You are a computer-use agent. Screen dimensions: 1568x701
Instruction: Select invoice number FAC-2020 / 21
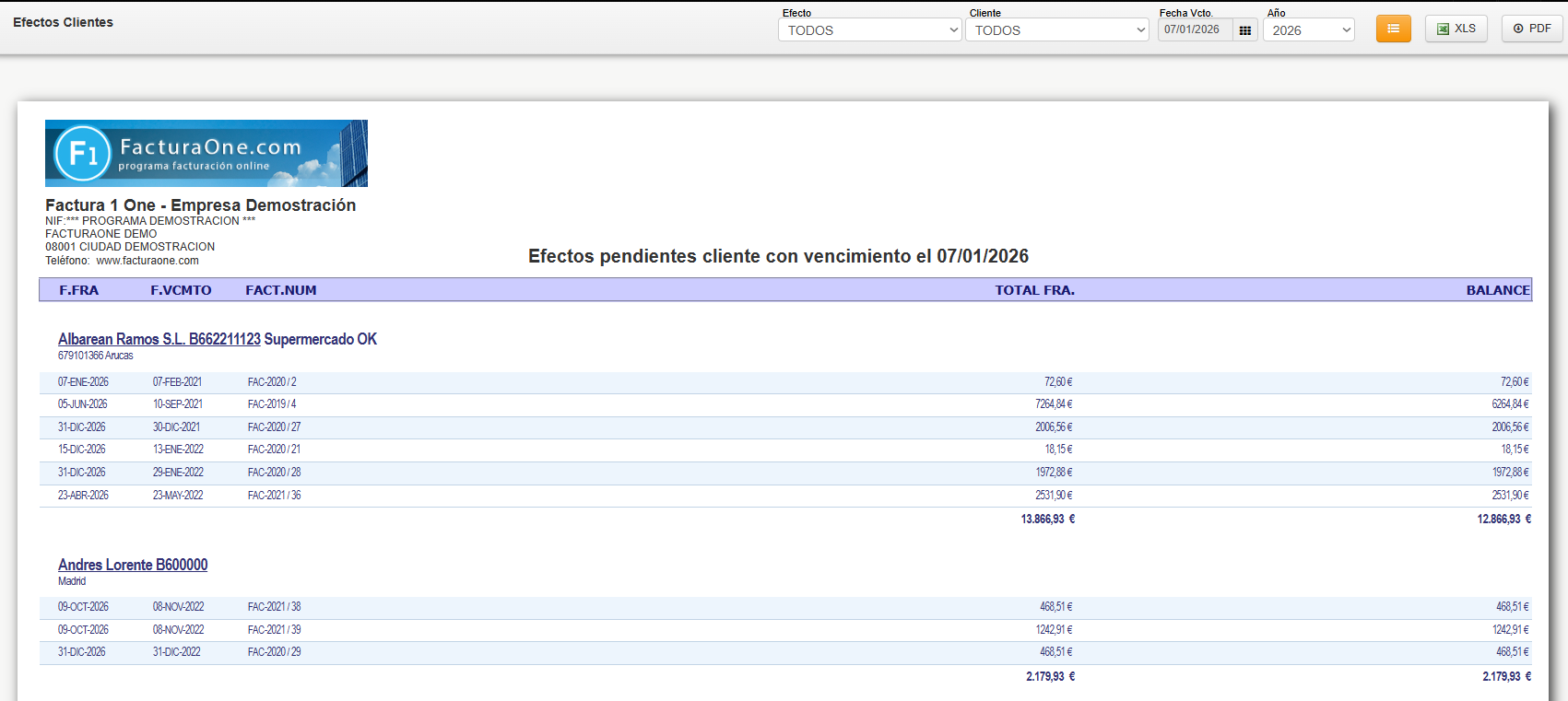[x=274, y=450]
